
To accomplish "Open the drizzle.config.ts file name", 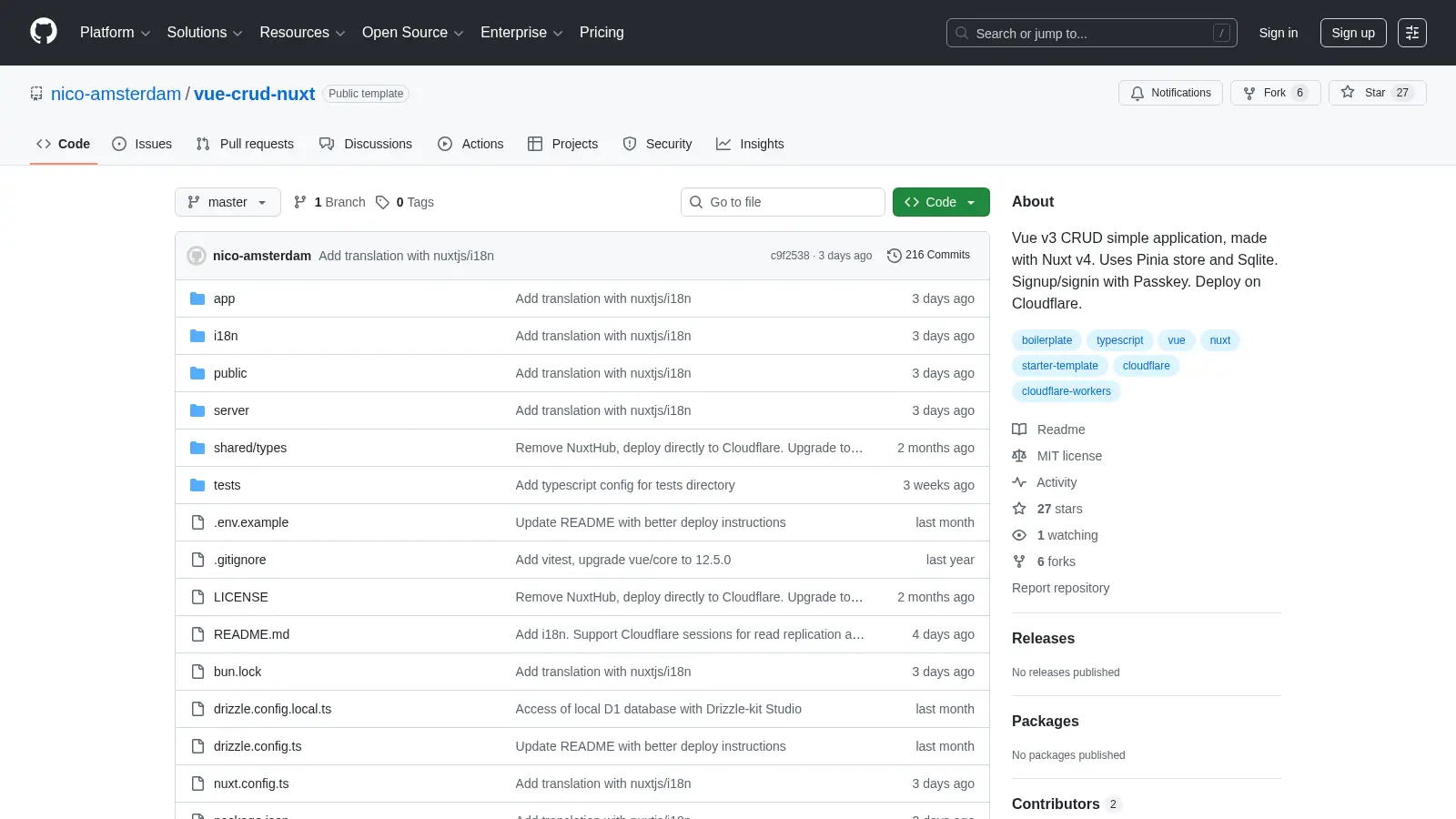I will click(x=258, y=746).
